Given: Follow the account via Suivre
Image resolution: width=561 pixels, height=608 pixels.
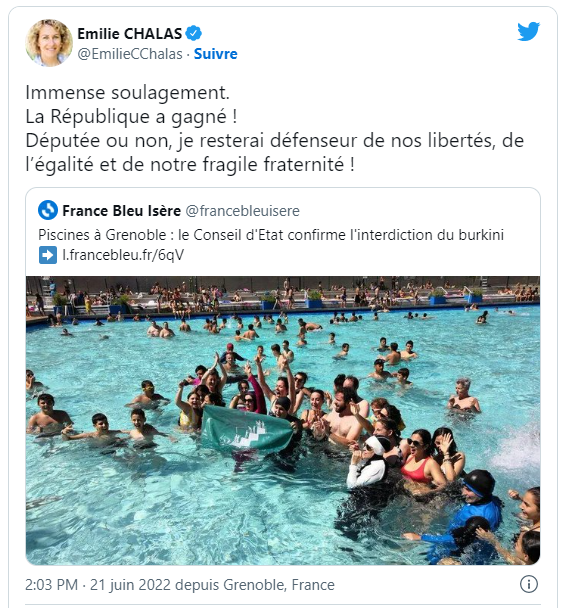Looking at the screenshot, I should point(216,54).
